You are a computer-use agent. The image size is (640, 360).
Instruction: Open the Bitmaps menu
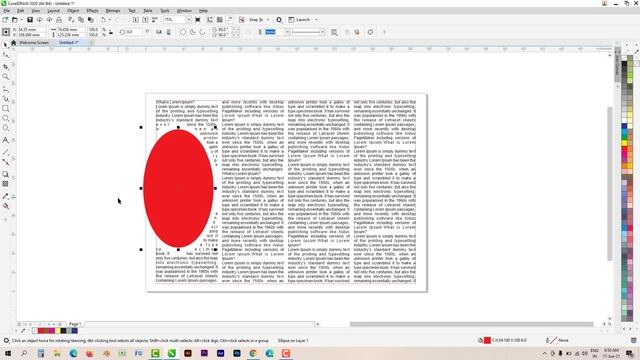point(113,11)
